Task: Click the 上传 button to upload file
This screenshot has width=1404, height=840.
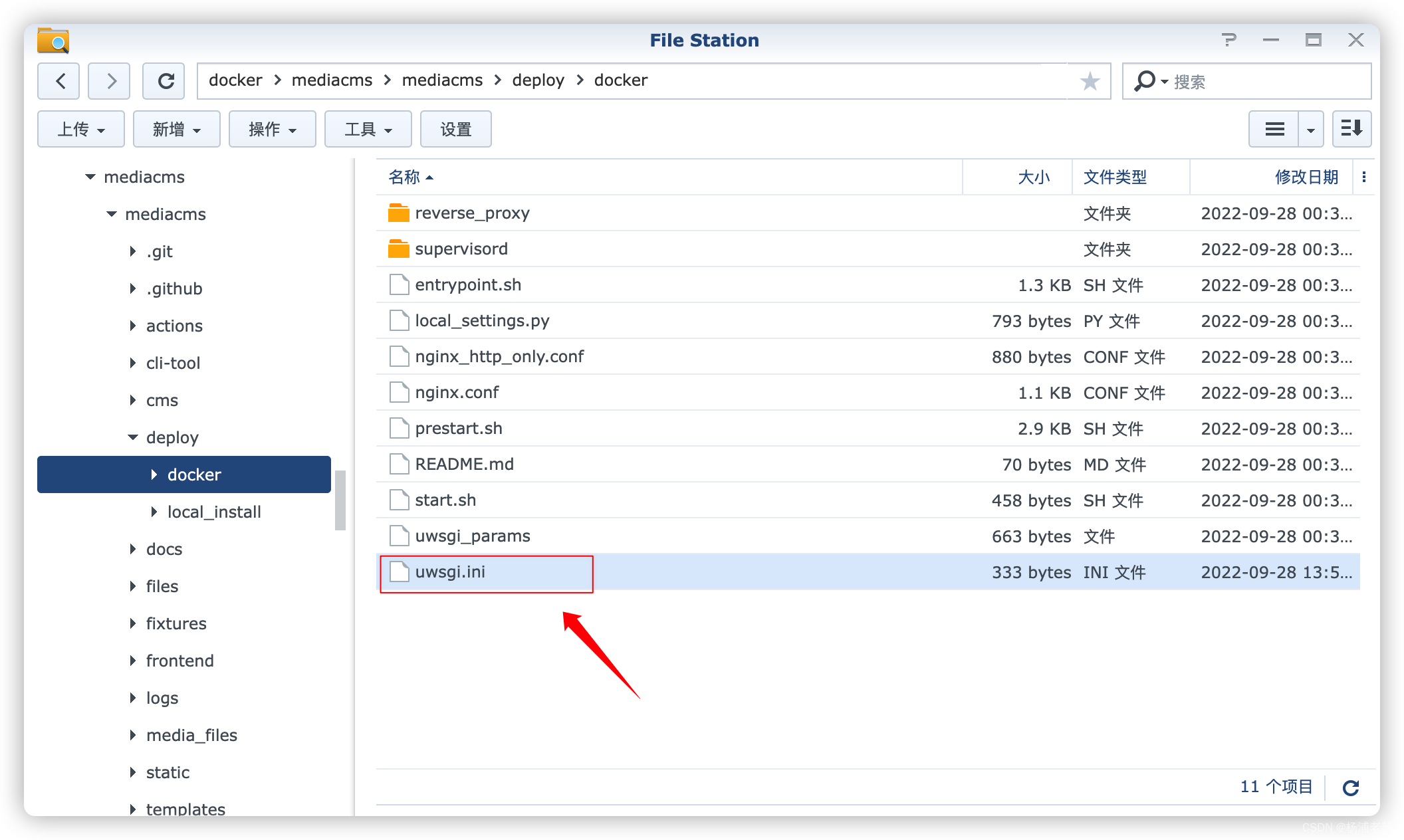Action: click(80, 127)
